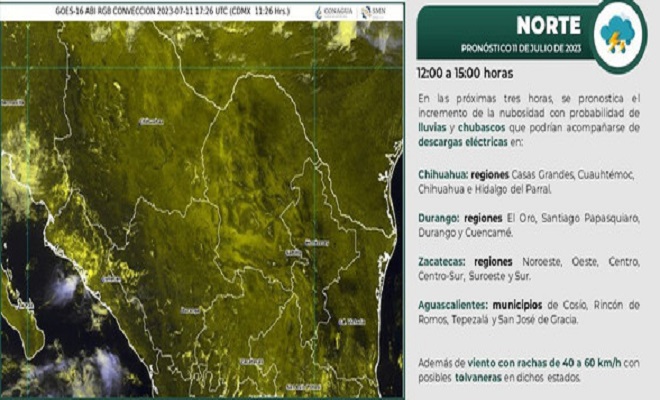
Task: Click the "Zacatecas:" heading in the forecast text
Action: coord(443,262)
